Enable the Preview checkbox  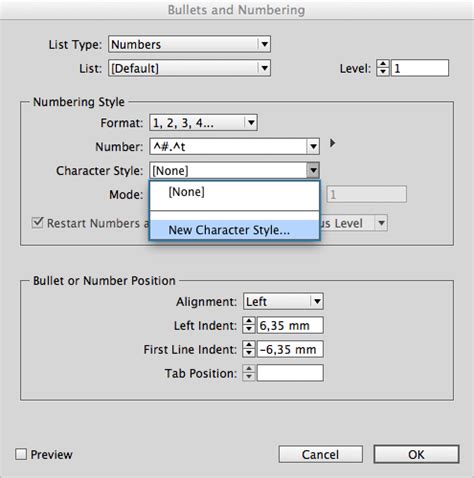21,454
